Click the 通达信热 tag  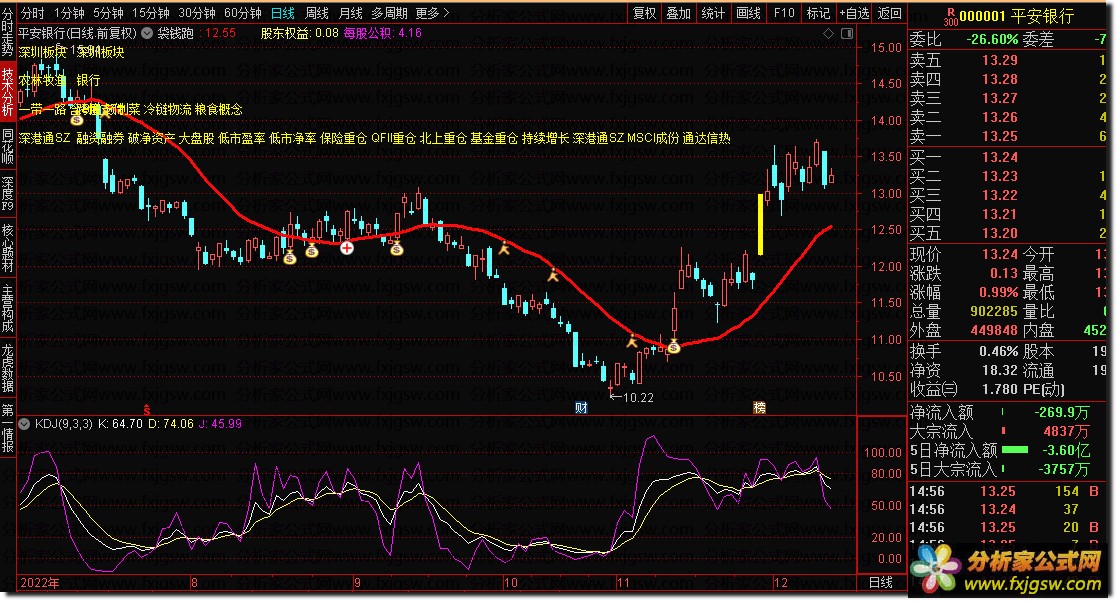click(707, 138)
